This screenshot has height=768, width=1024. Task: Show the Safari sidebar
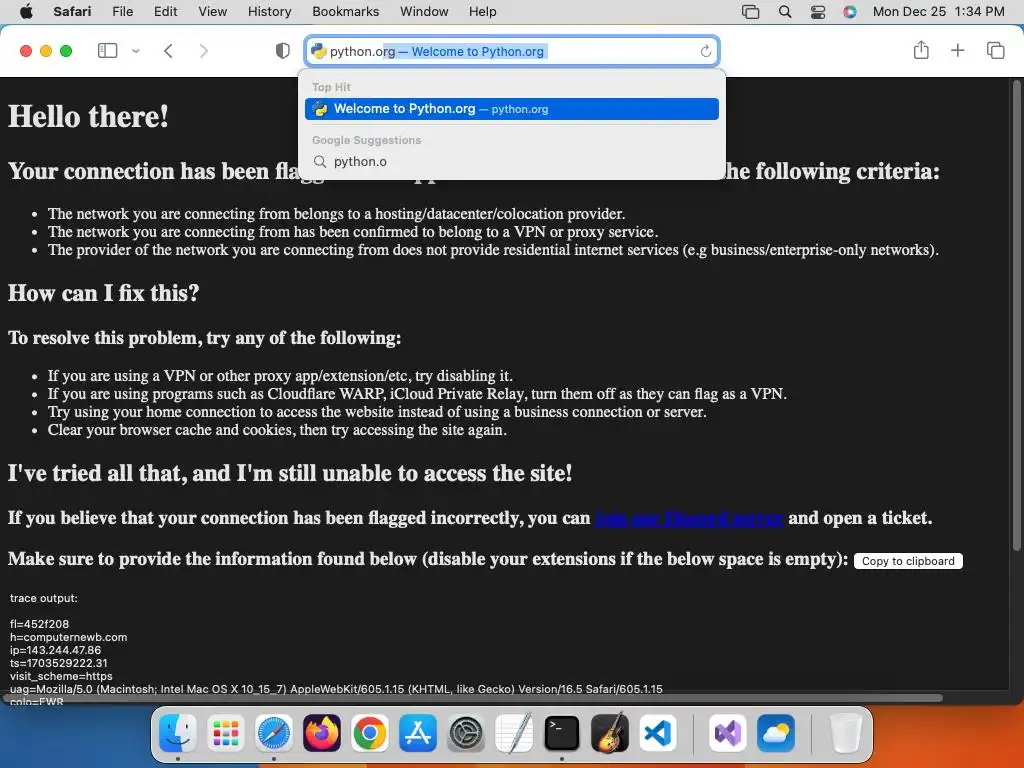(x=108, y=50)
